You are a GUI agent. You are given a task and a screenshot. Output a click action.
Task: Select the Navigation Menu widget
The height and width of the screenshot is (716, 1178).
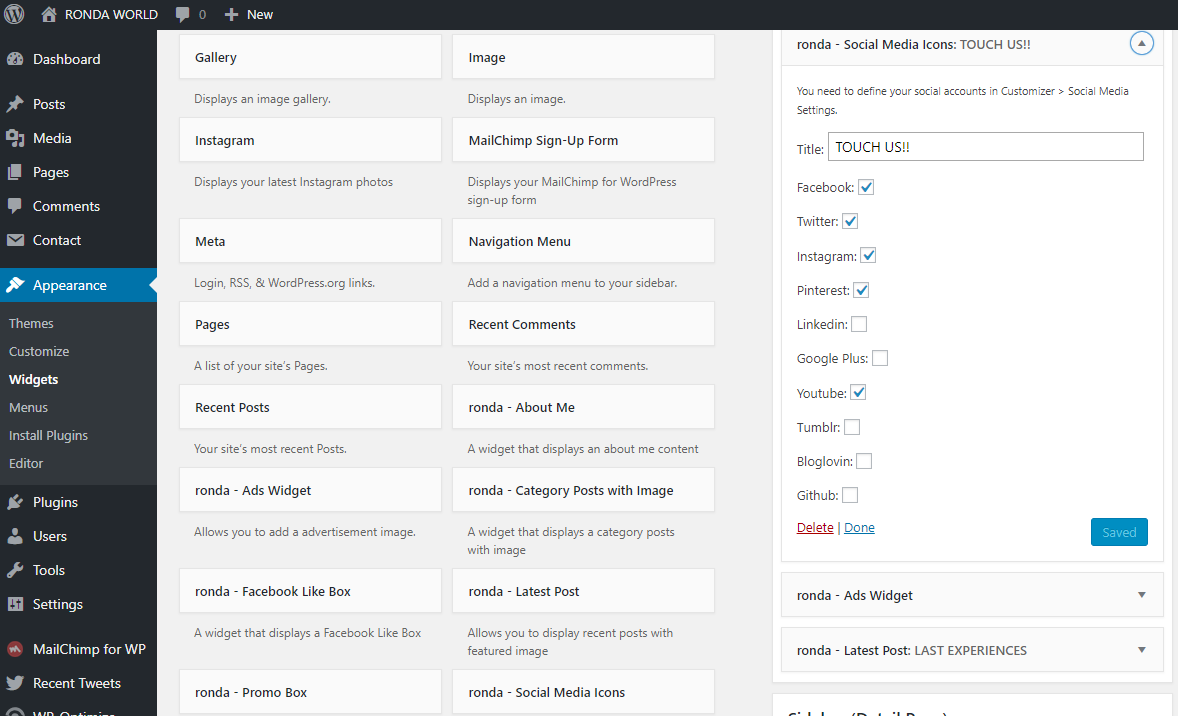583,241
